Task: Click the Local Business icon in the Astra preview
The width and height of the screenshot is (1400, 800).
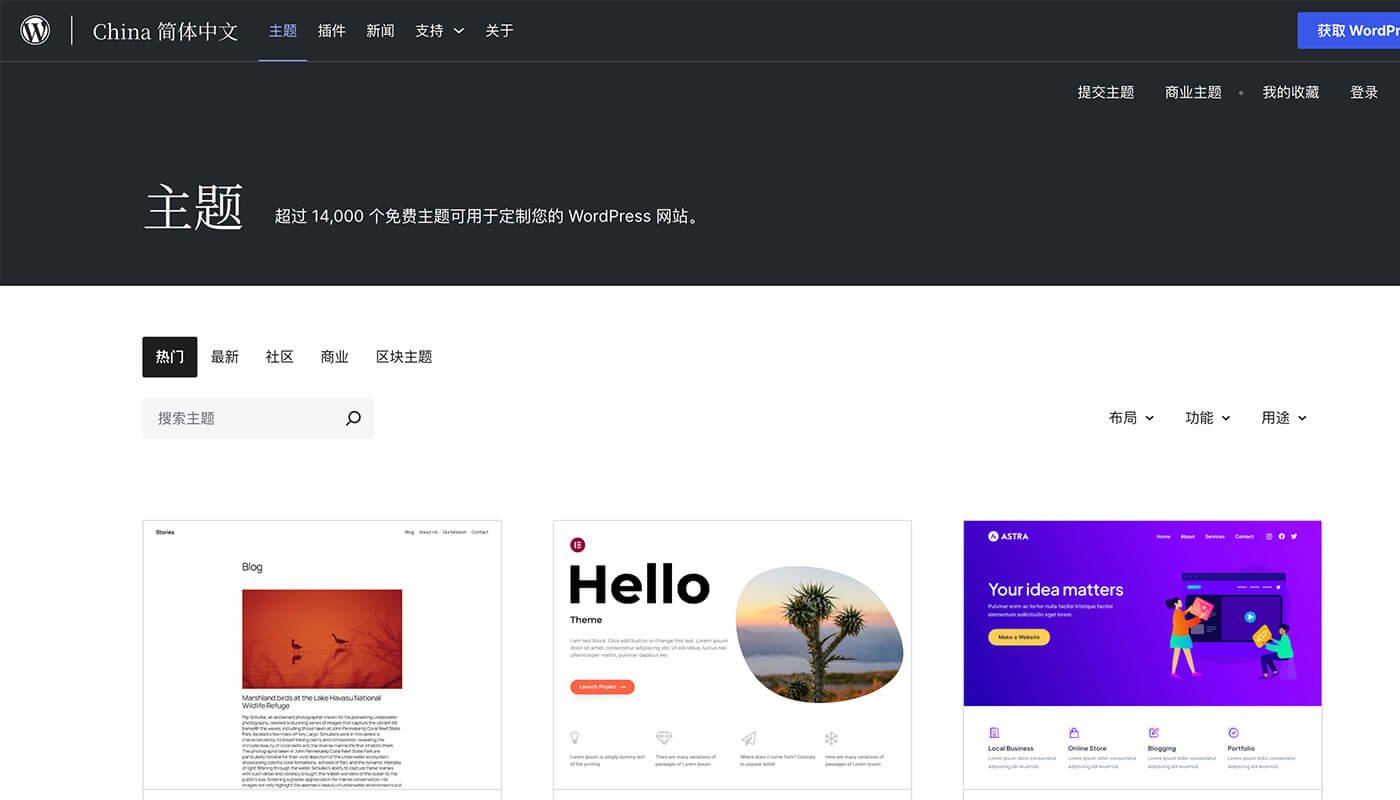Action: pos(993,734)
